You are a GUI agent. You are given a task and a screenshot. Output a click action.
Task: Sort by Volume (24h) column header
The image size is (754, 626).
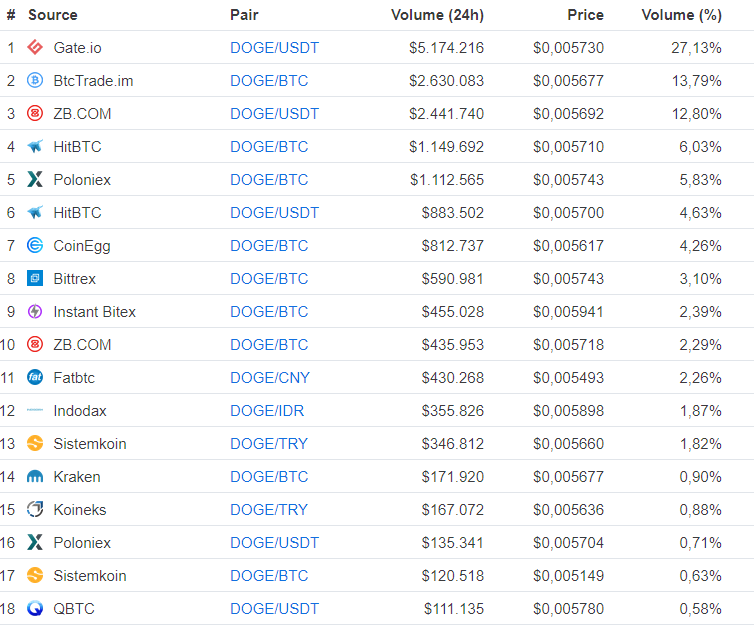tap(437, 15)
